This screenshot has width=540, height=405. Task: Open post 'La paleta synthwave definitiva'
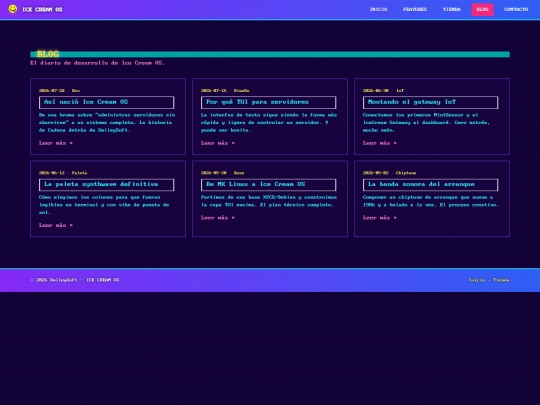point(106,185)
